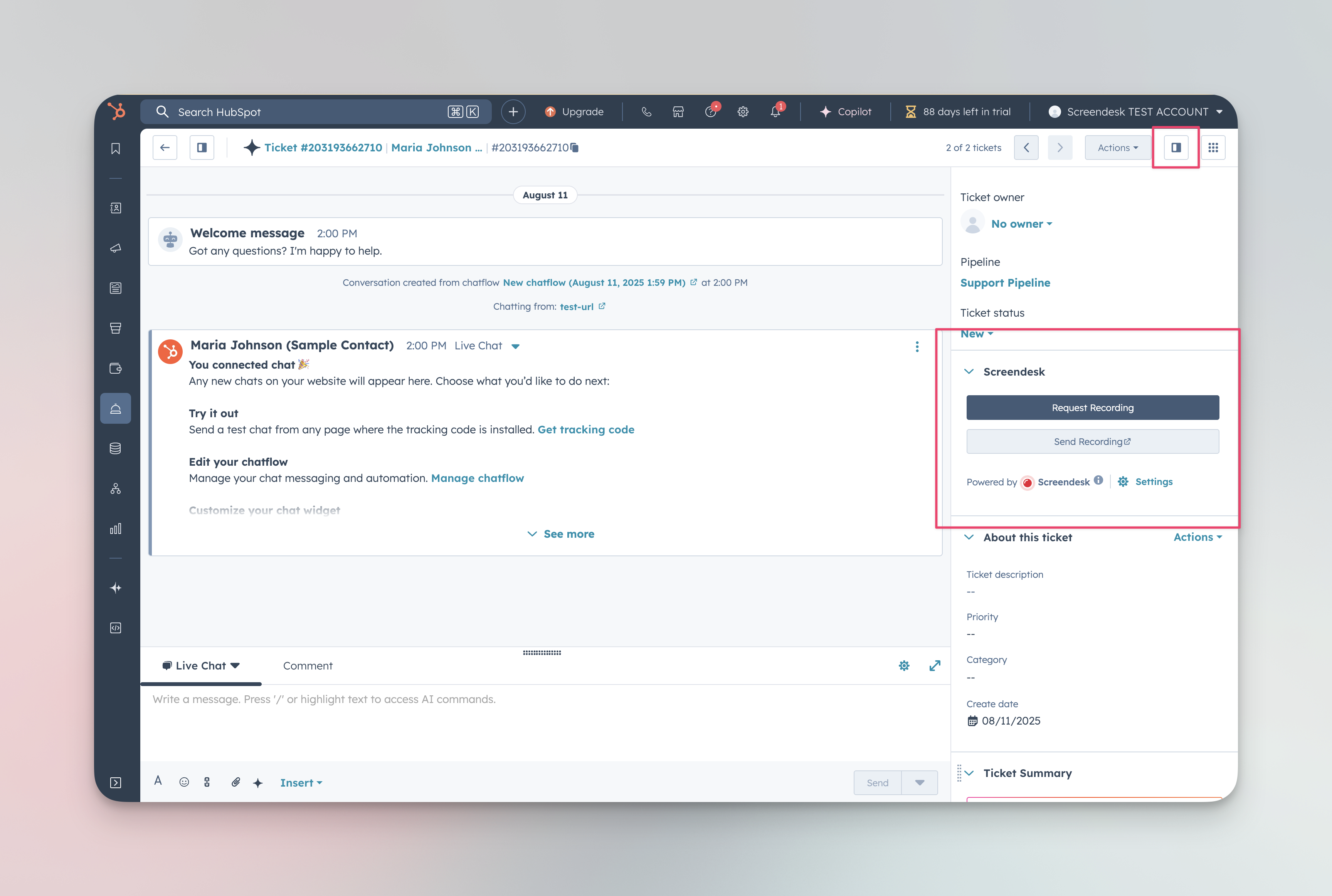
Task: Toggle the left sidebar panel
Action: [202, 148]
